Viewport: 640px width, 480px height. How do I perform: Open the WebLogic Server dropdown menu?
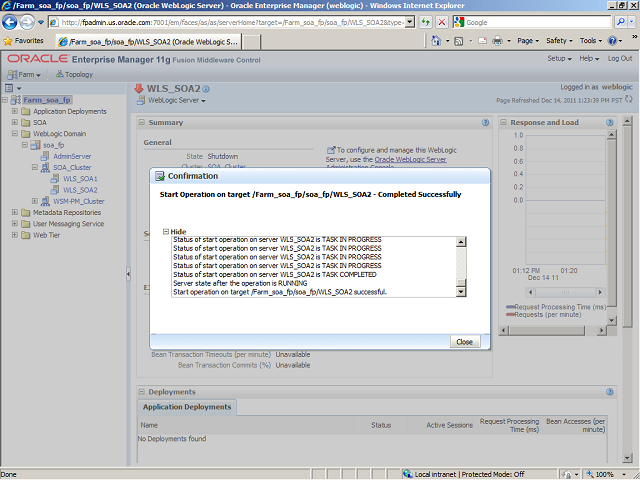tap(177, 100)
